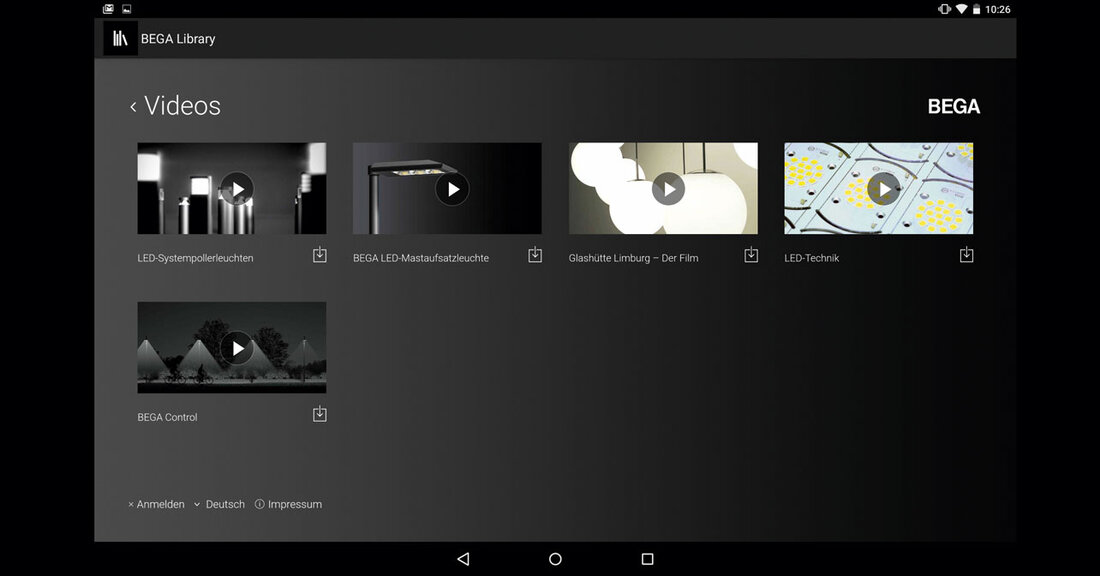Tap the Wi-Fi status icon
The height and width of the screenshot is (576, 1100).
(x=961, y=9)
